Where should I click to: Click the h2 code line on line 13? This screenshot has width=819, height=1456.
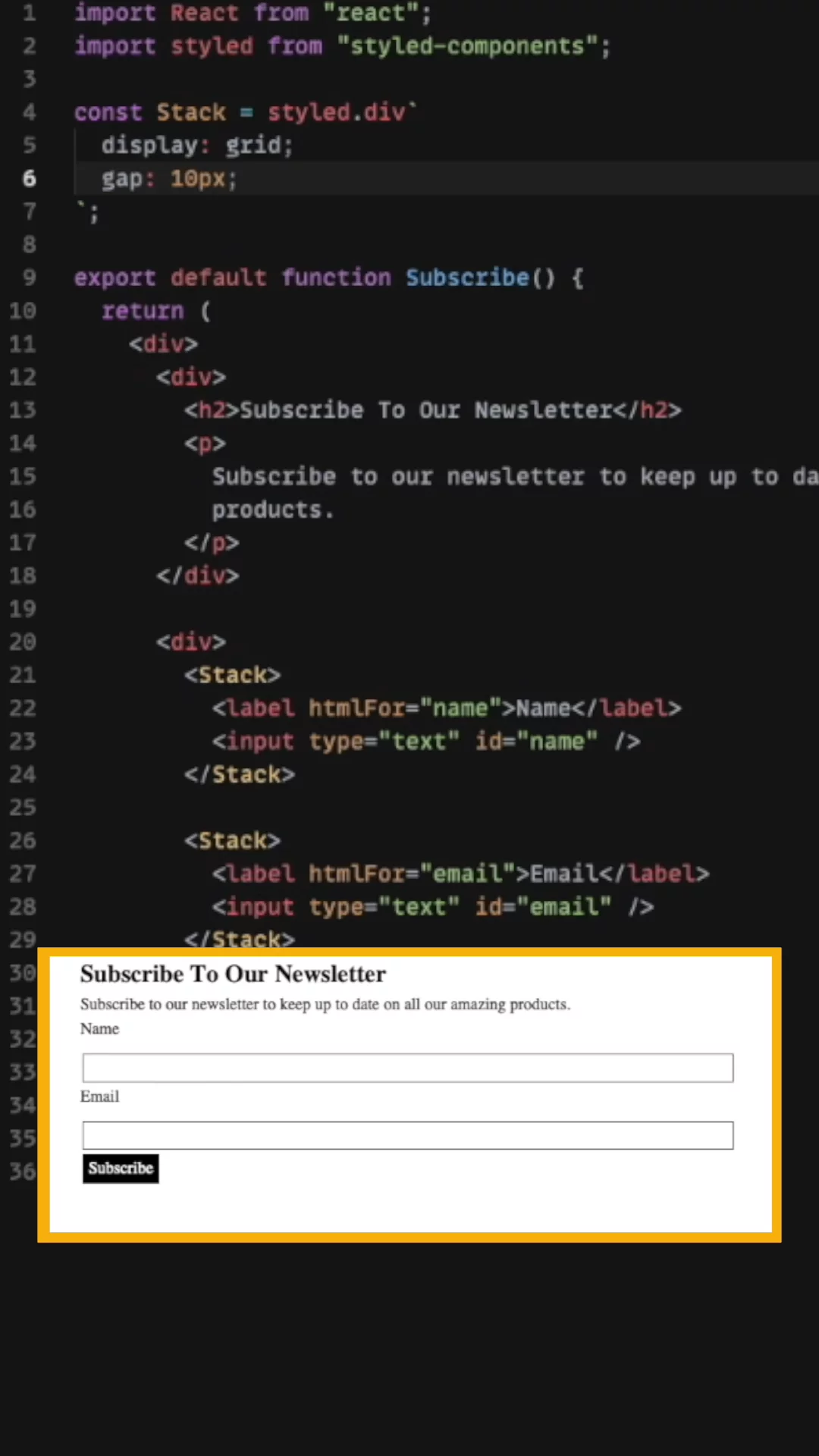tap(432, 410)
